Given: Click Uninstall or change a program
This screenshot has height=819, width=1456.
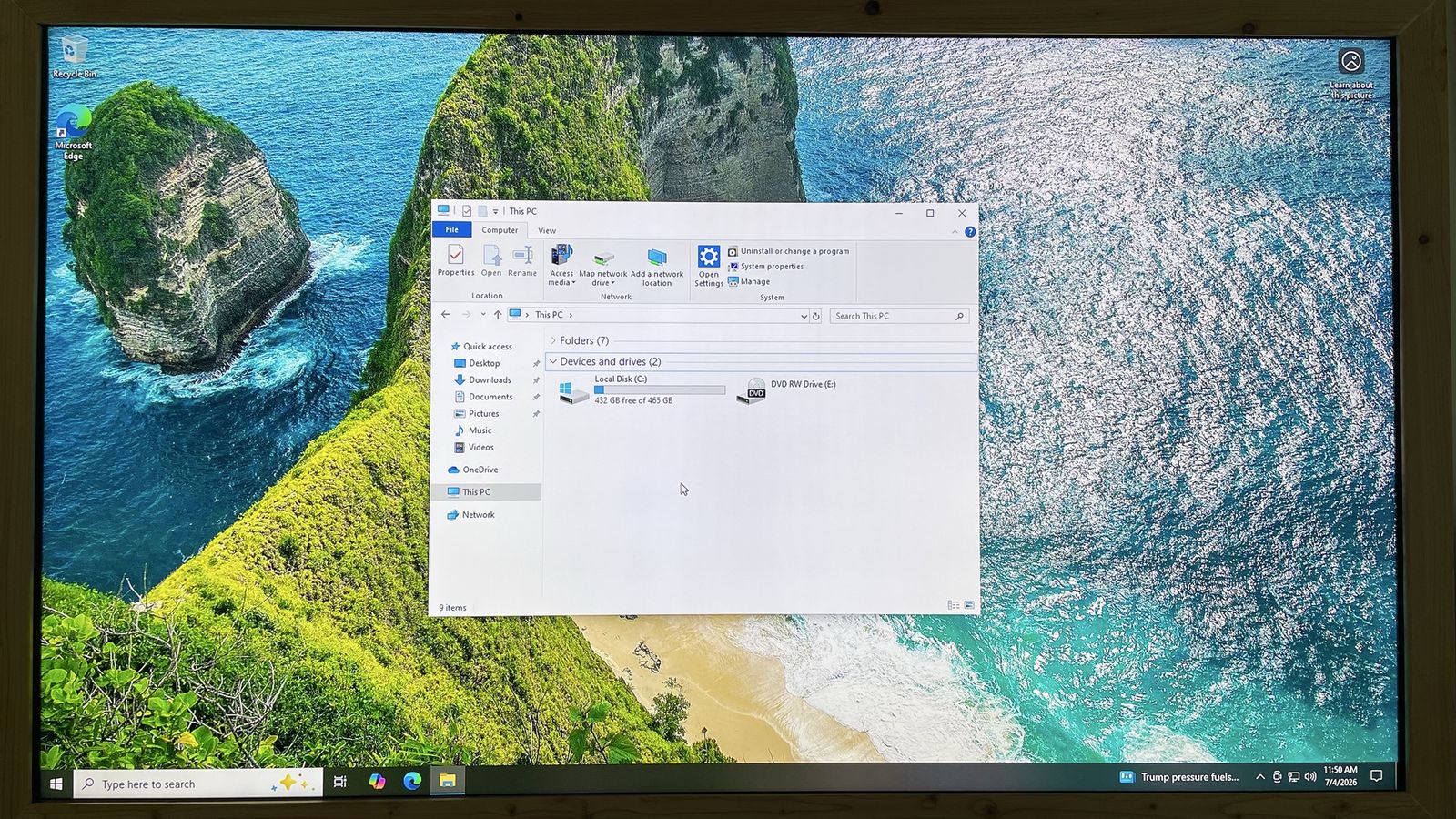Looking at the screenshot, I should 788,251.
